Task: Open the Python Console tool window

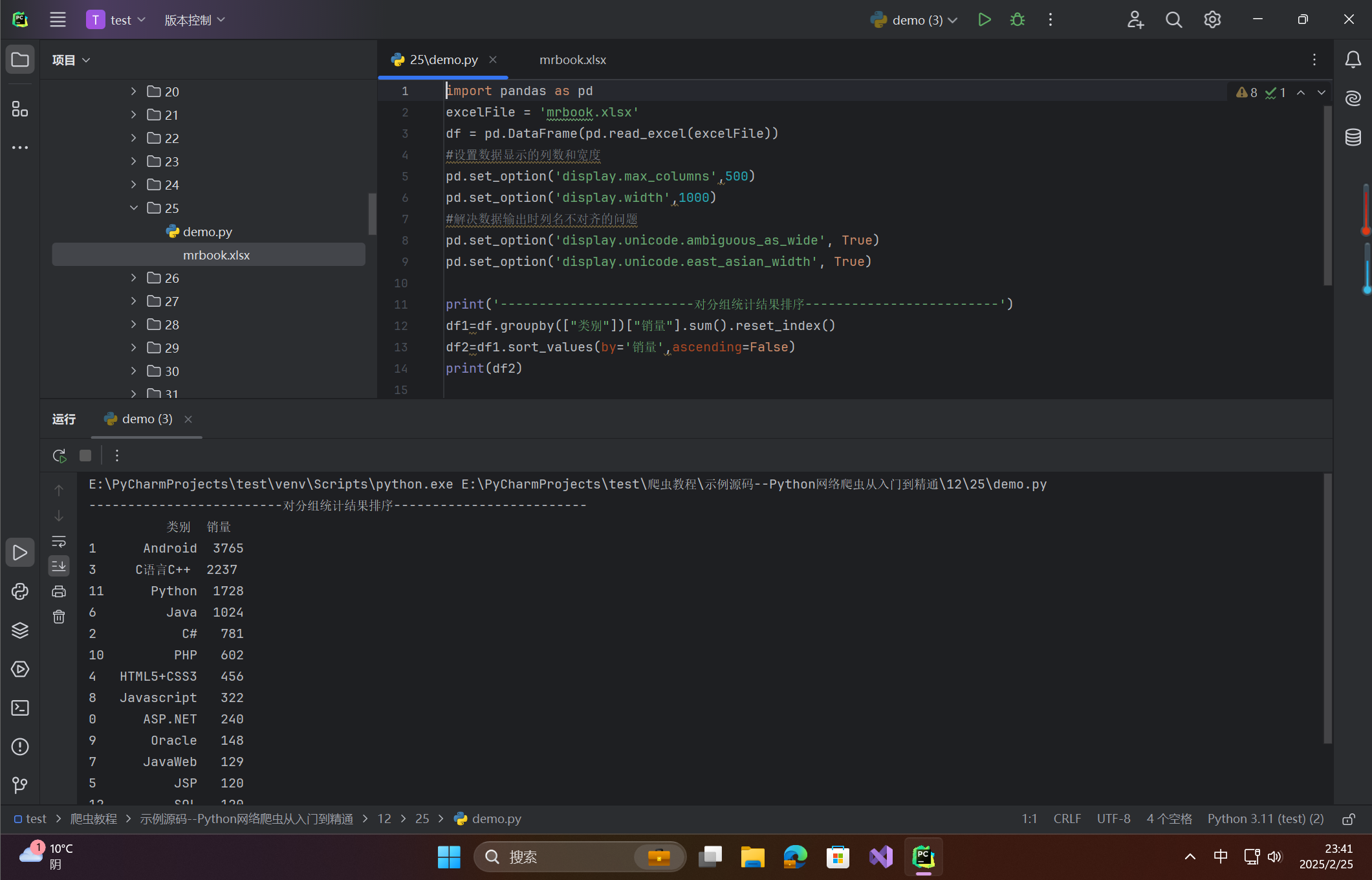Action: pos(20,591)
